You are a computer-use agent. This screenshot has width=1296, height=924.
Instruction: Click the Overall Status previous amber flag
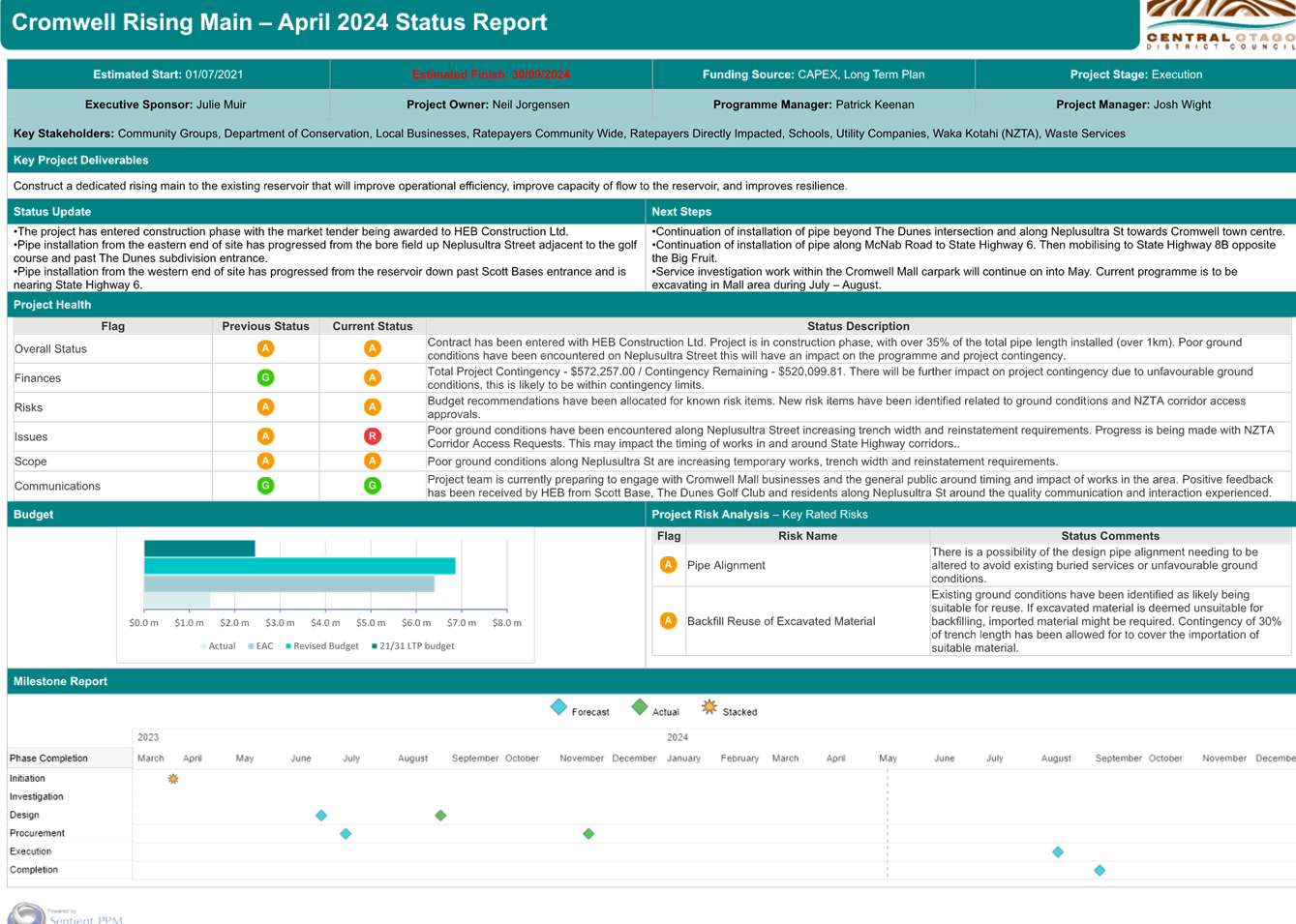265,348
